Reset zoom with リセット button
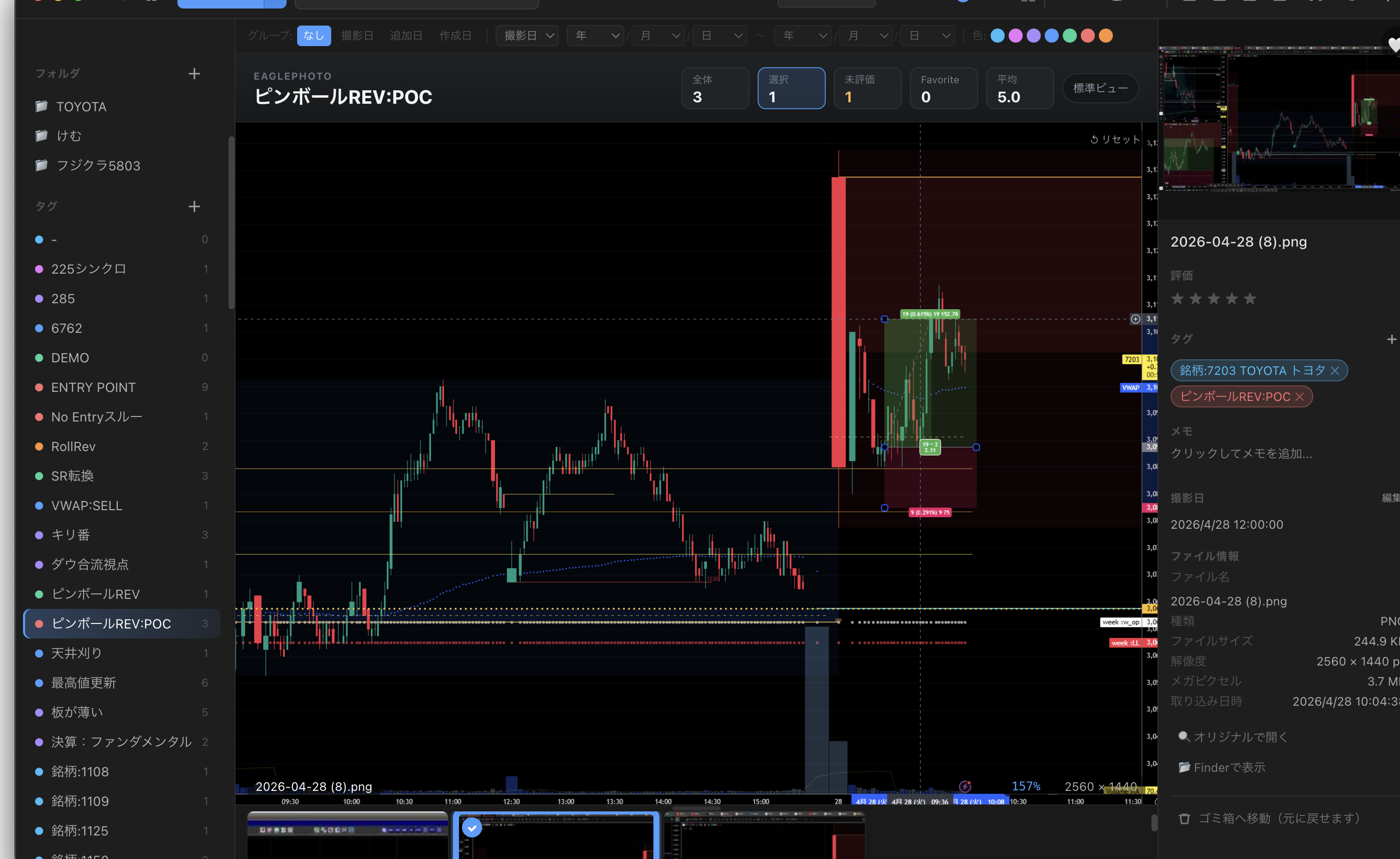 (x=1115, y=139)
